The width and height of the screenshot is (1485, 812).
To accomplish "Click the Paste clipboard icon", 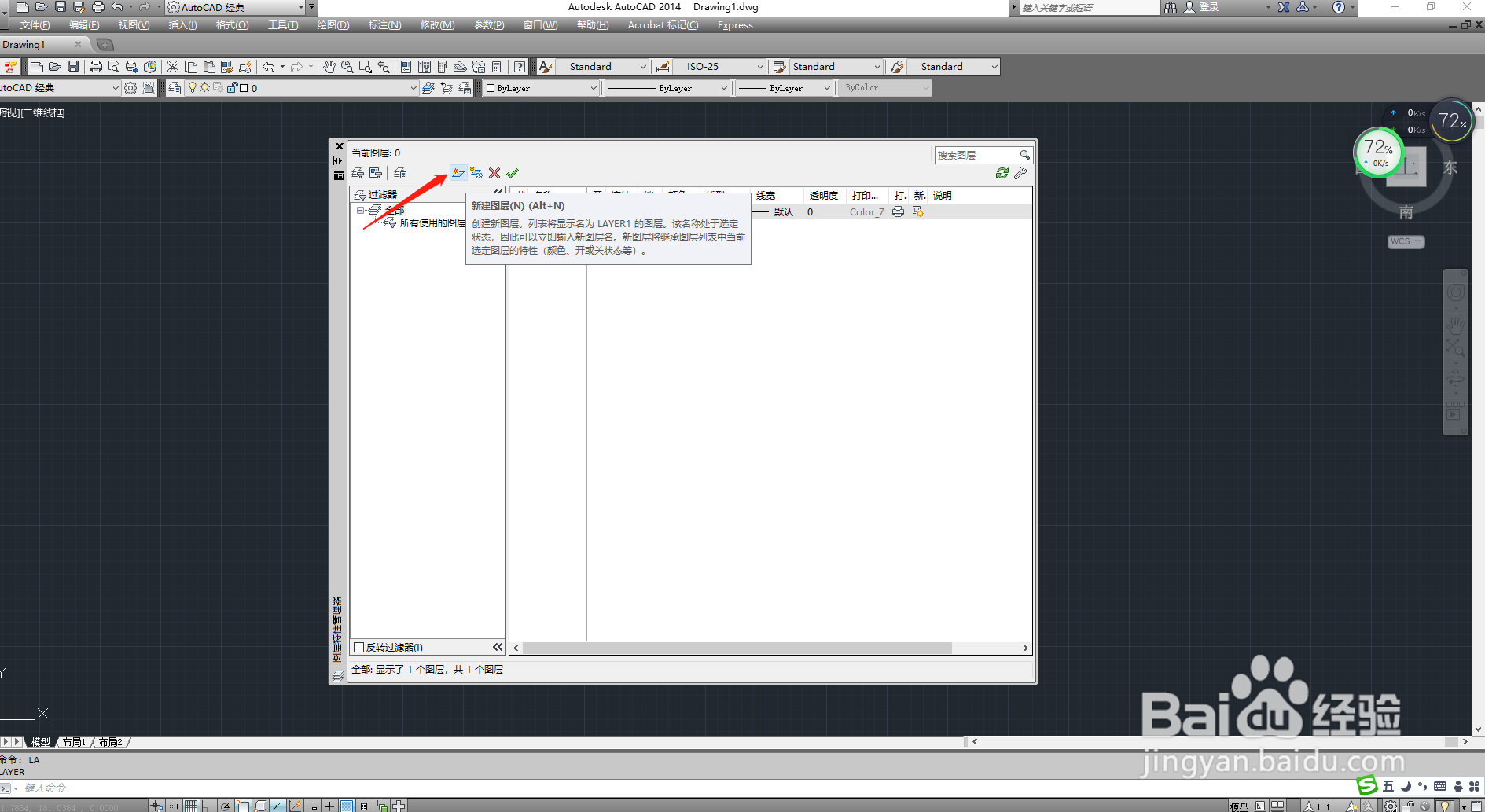I will click(x=209, y=67).
